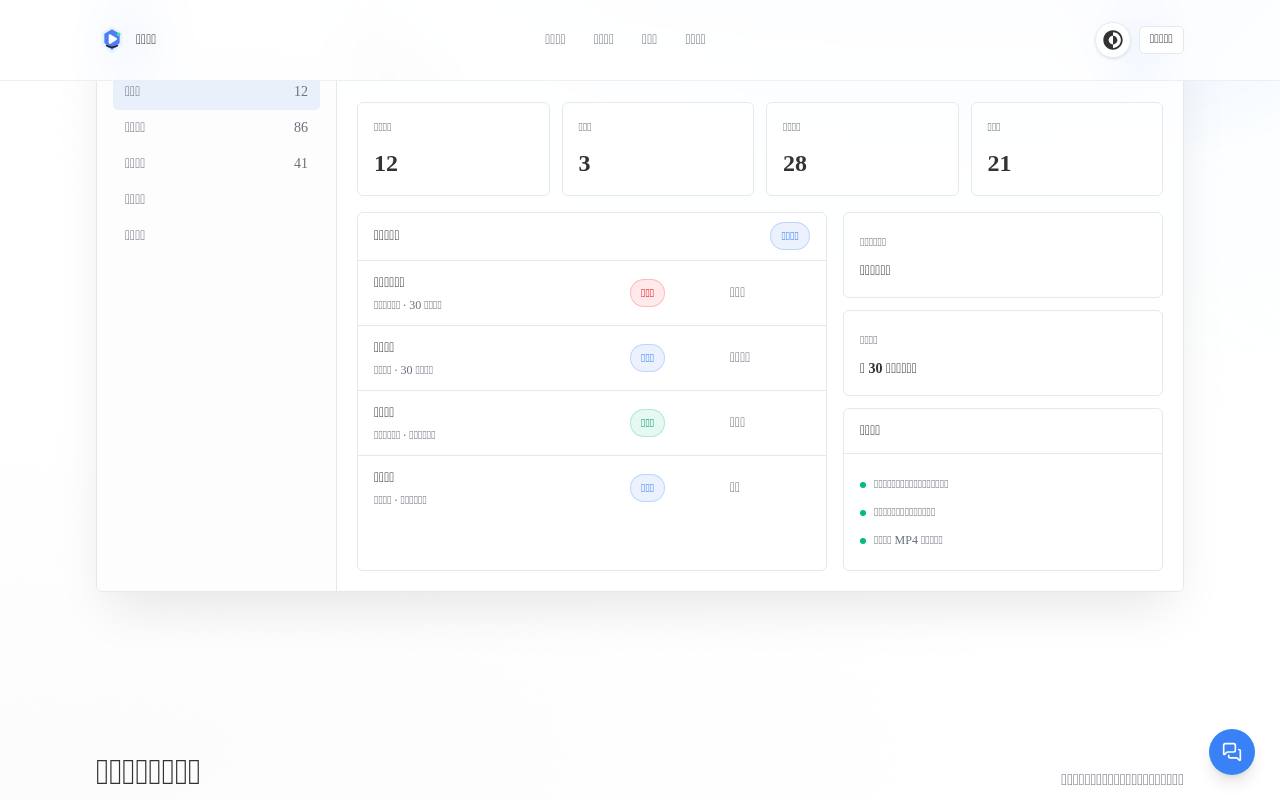Open the floating blue chat bubble button

click(x=1232, y=752)
